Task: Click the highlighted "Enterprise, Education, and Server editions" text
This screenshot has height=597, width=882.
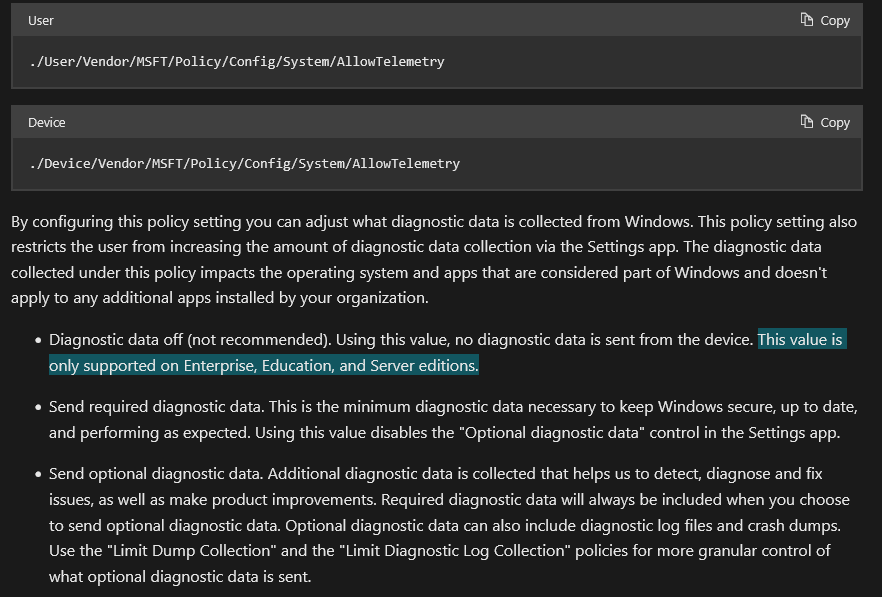Action: click(330, 366)
